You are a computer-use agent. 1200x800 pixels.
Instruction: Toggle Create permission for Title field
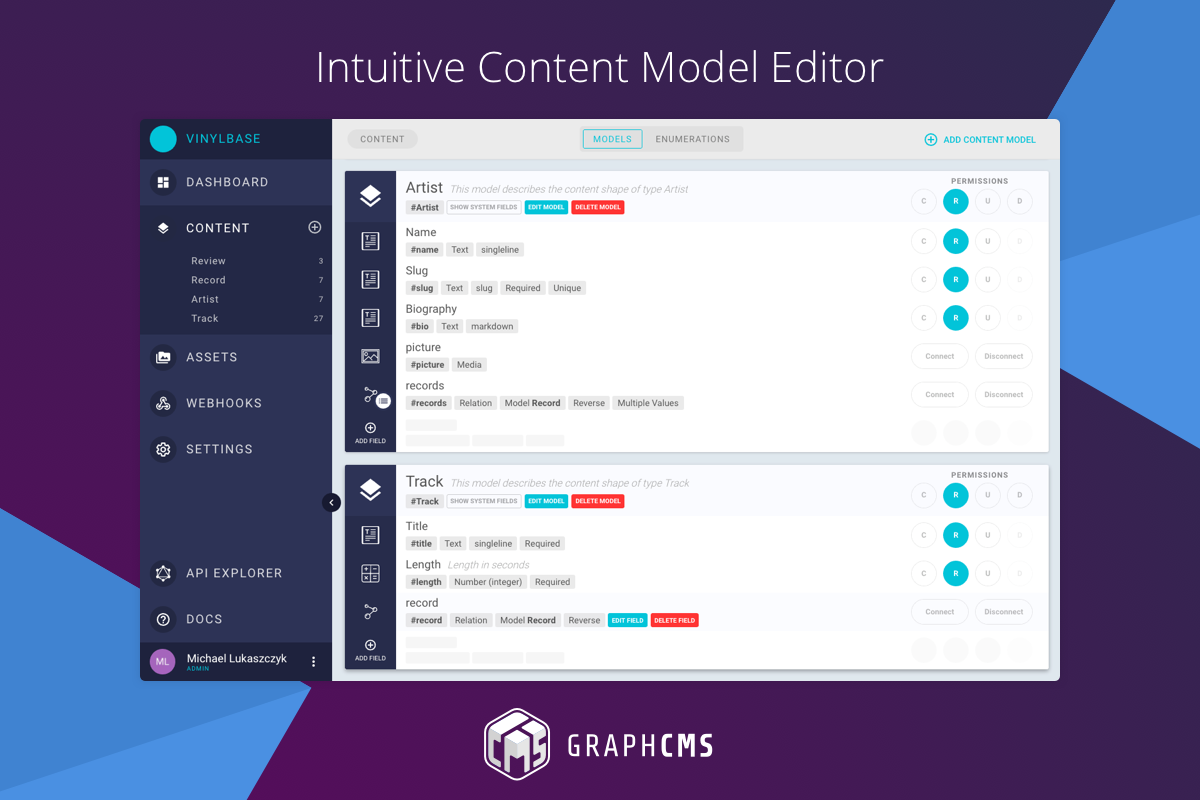click(x=924, y=535)
